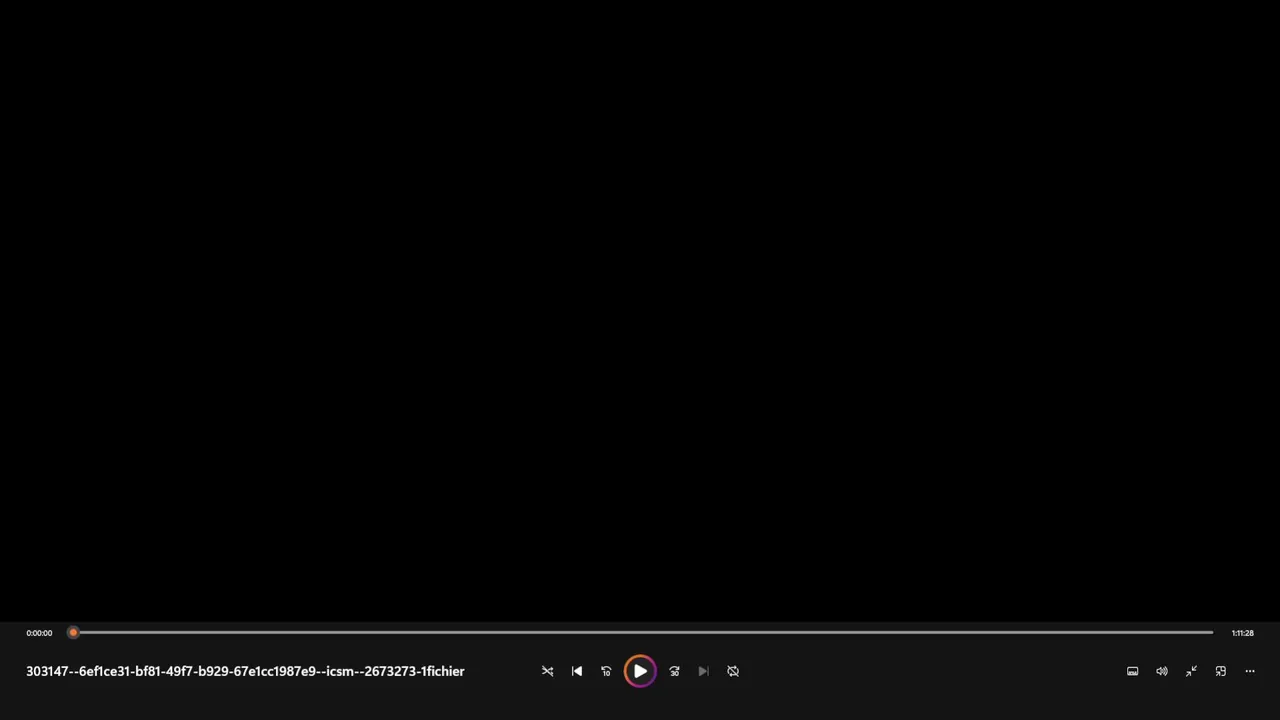Screen dimensions: 1280x720
Task: Seek to the middle of the progress bar
Action: click(641, 632)
